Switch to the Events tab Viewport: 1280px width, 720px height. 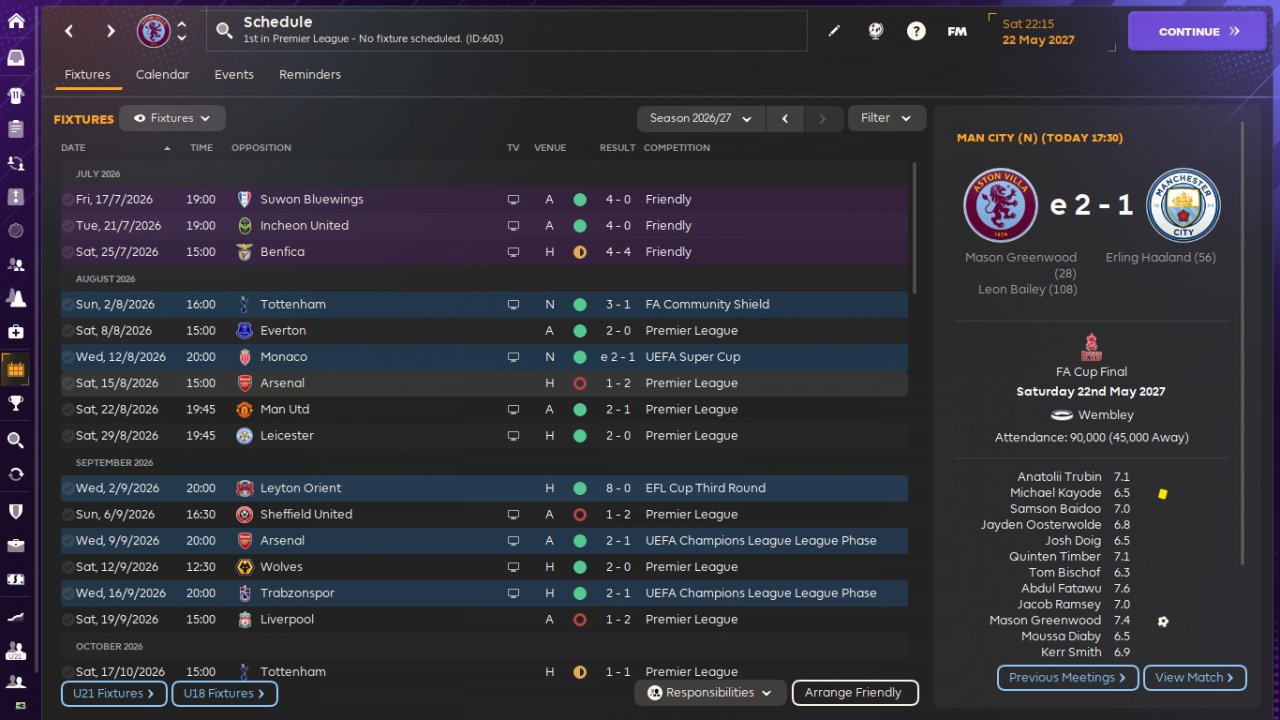[234, 75]
